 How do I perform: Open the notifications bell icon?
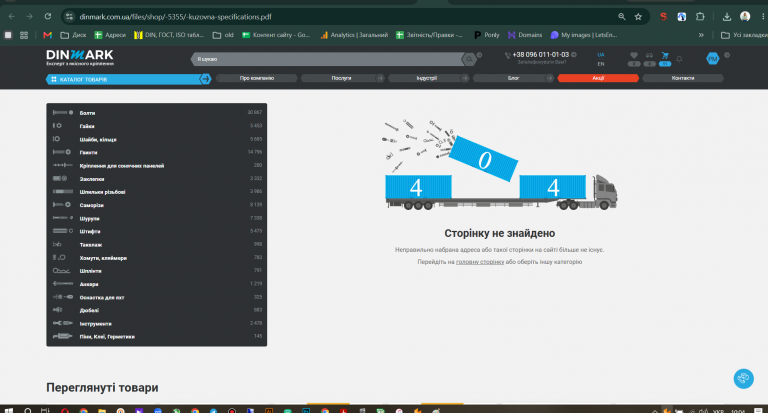pyautogui.click(x=679, y=59)
